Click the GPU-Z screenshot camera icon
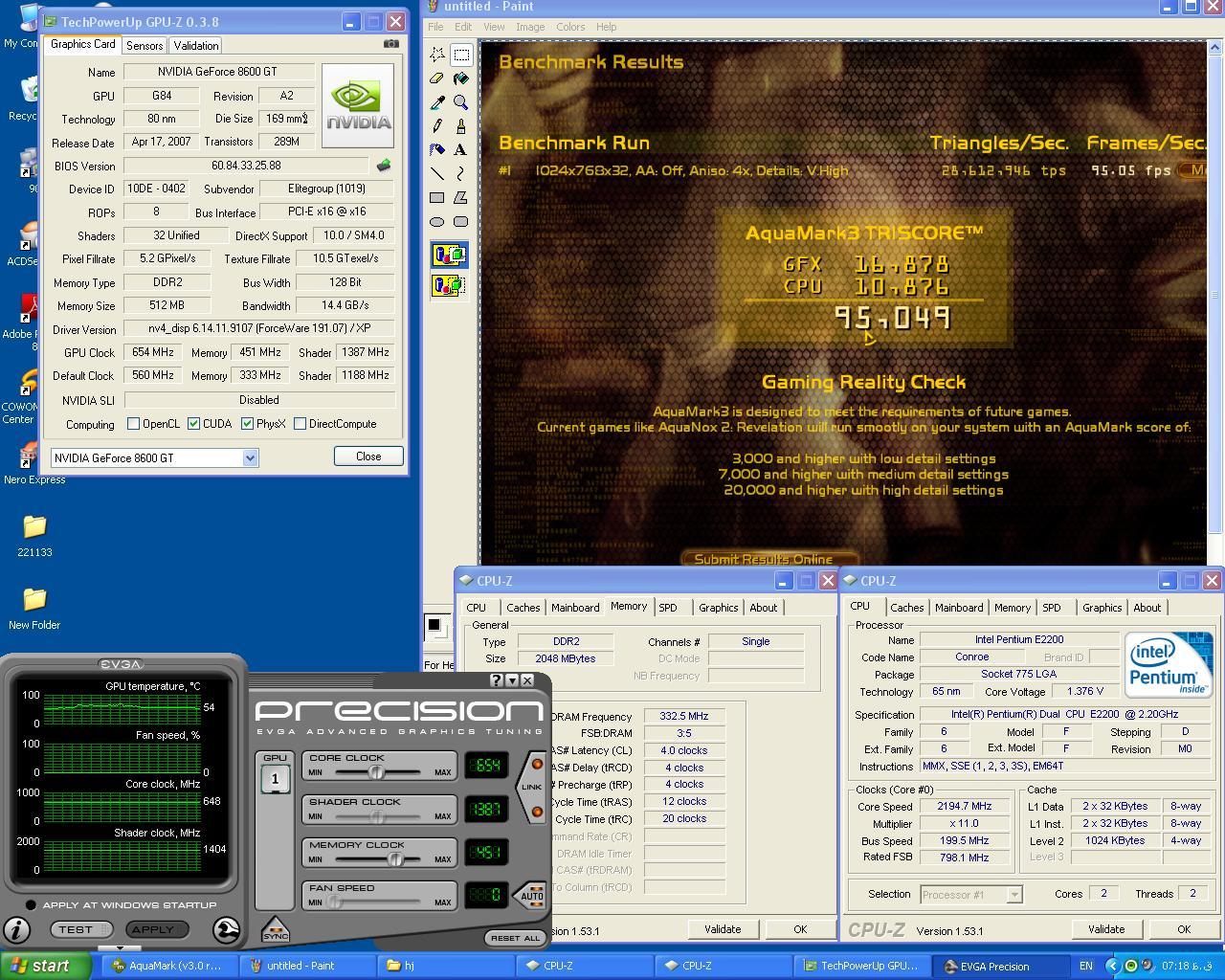Viewport: 1225px width, 980px height. click(391, 44)
